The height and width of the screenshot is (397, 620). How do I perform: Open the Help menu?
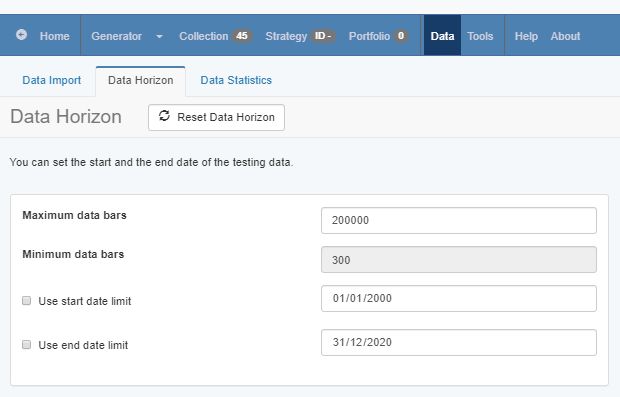(x=526, y=36)
